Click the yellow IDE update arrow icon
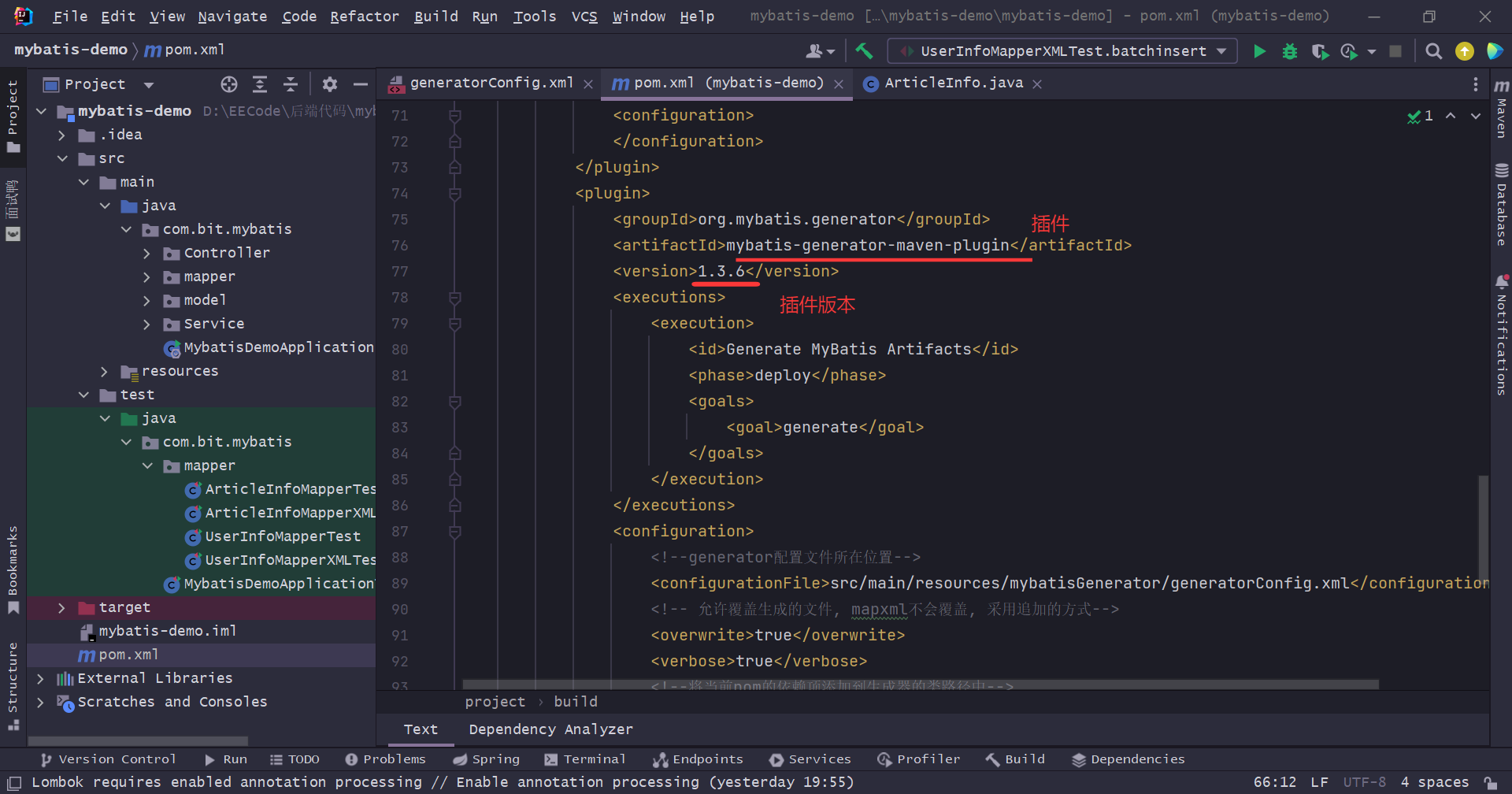The height and width of the screenshot is (794, 1512). click(x=1465, y=51)
